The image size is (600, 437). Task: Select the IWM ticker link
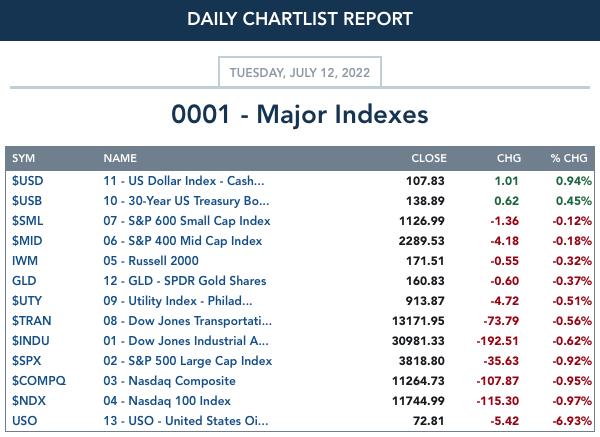25,261
